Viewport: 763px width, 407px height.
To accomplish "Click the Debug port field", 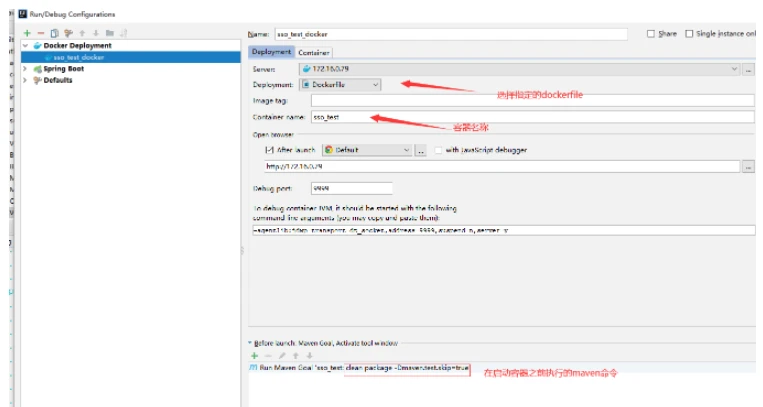I will (x=352, y=188).
